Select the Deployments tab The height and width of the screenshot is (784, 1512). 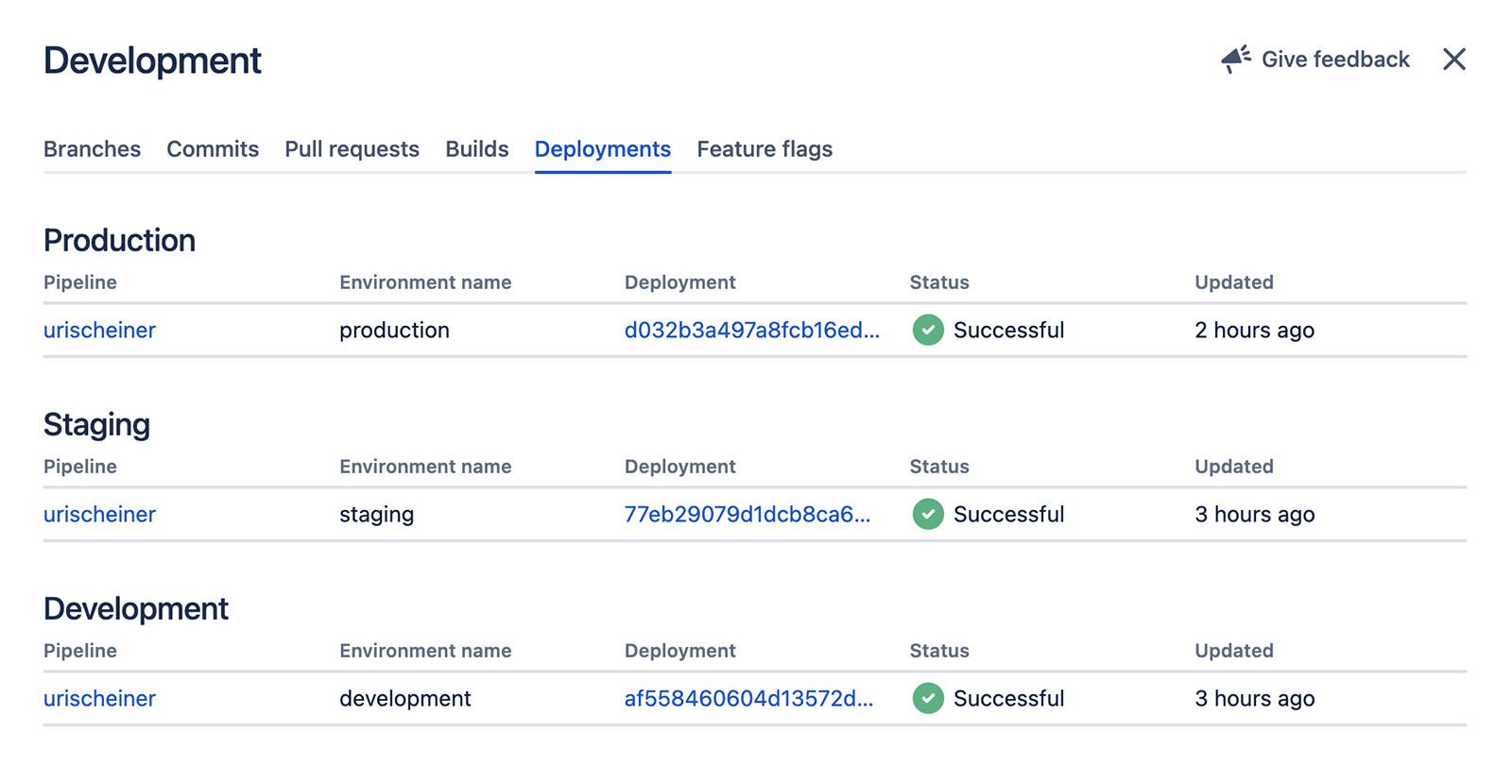[x=602, y=149]
